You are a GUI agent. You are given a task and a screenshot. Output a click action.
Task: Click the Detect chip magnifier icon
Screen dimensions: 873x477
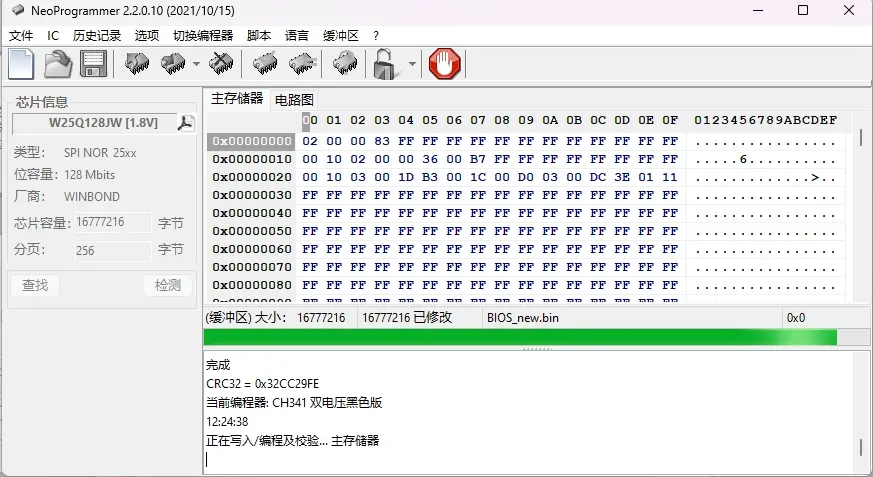[x=345, y=63]
